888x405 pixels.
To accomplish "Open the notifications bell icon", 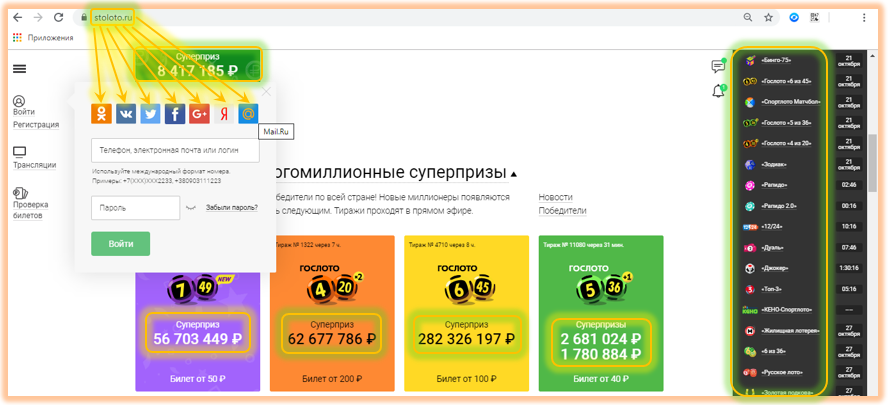I will (718, 92).
